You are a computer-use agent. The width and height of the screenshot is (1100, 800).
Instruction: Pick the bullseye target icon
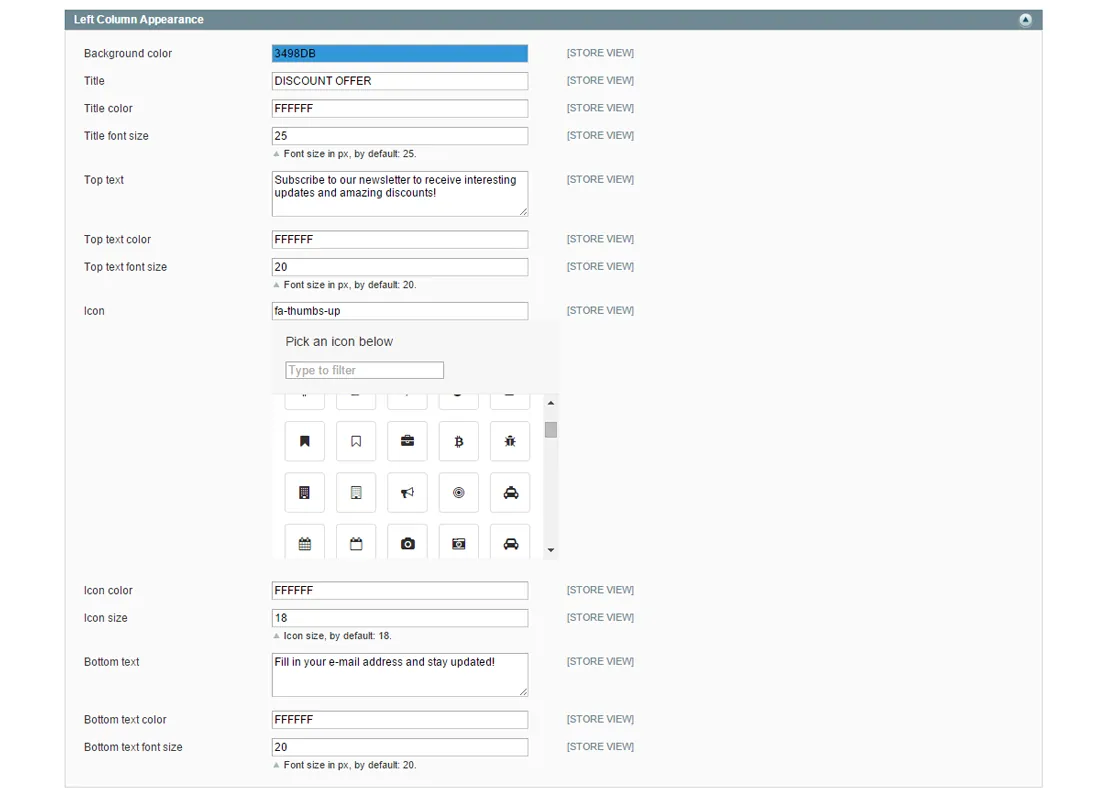[458, 493]
